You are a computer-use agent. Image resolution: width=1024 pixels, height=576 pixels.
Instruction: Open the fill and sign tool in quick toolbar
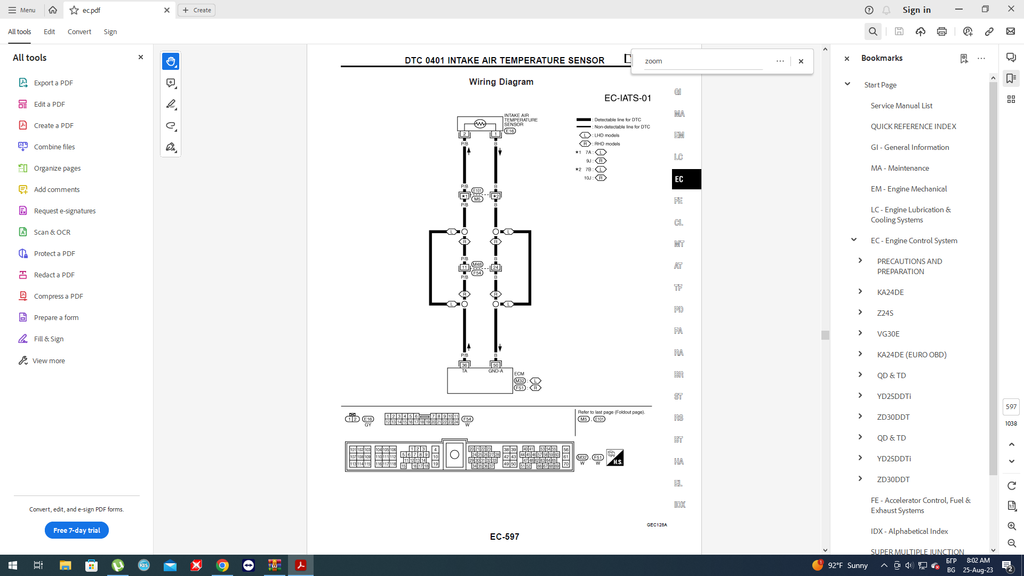(x=170, y=147)
